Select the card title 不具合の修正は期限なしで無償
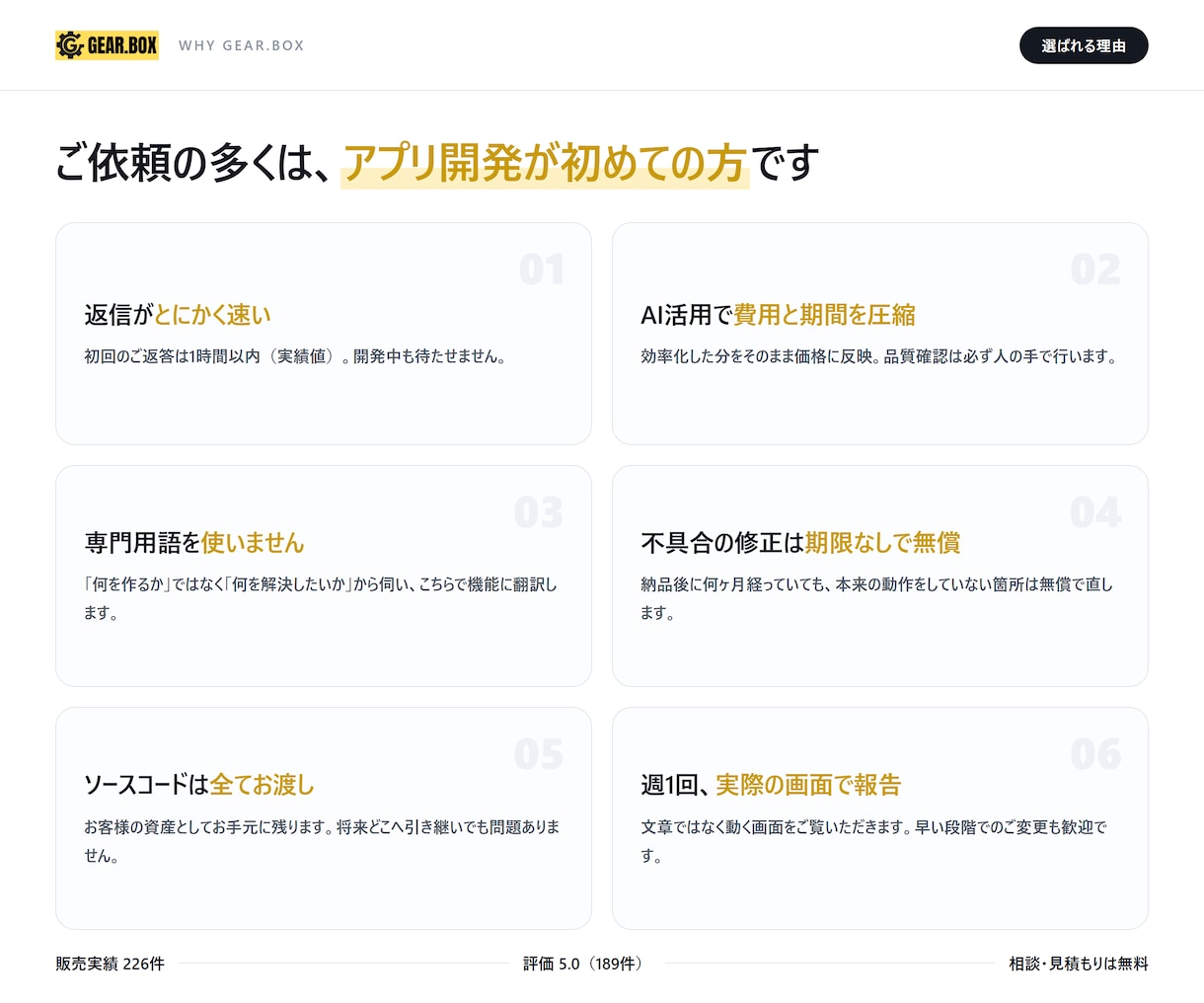 800,543
